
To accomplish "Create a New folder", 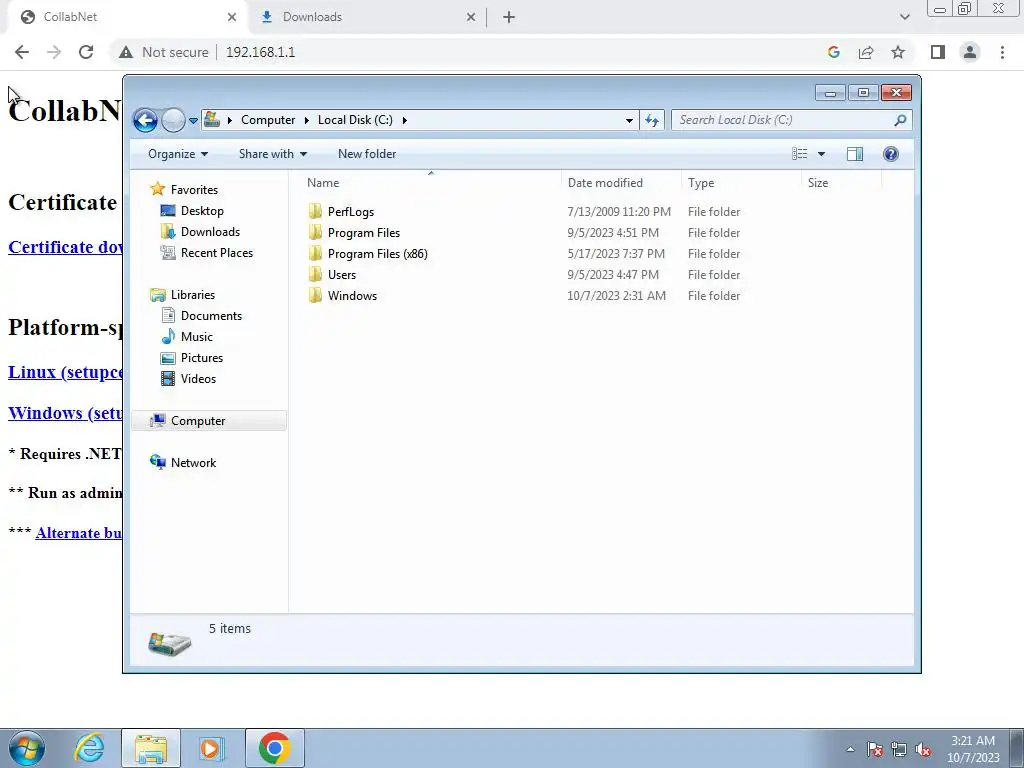I will click(367, 154).
